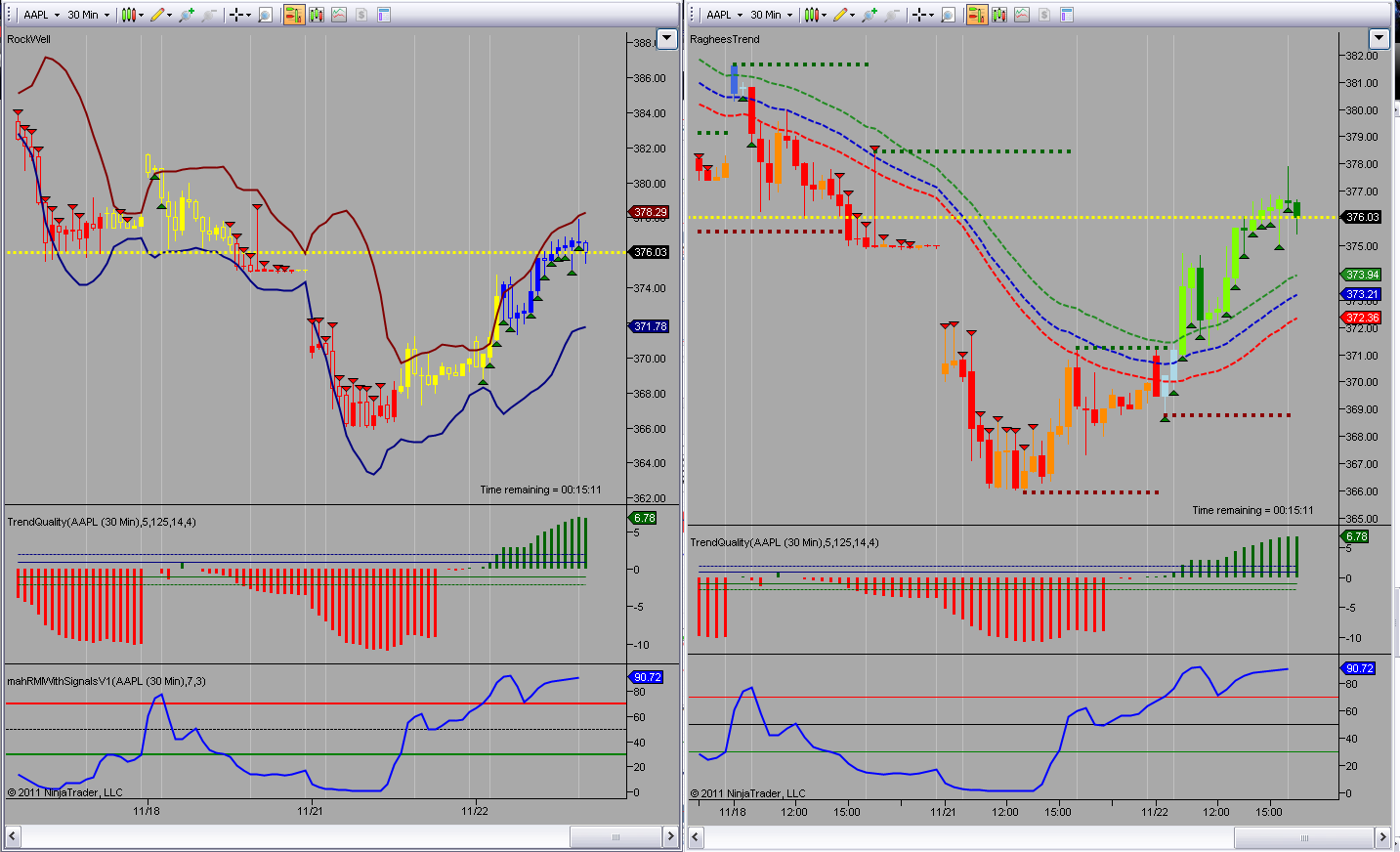Click TrendQuality label in RockWell chart window
The width and height of the screenshot is (1400, 852).
[102, 522]
